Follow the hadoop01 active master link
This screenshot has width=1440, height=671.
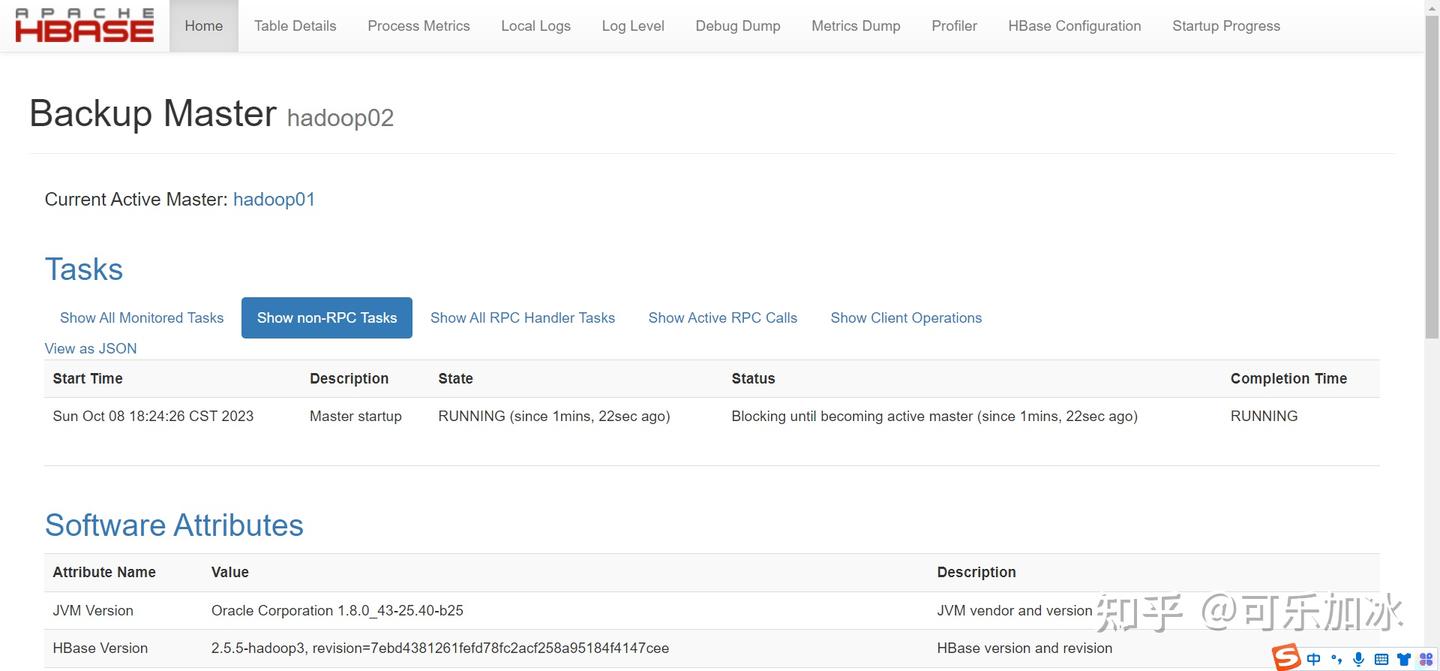(274, 199)
